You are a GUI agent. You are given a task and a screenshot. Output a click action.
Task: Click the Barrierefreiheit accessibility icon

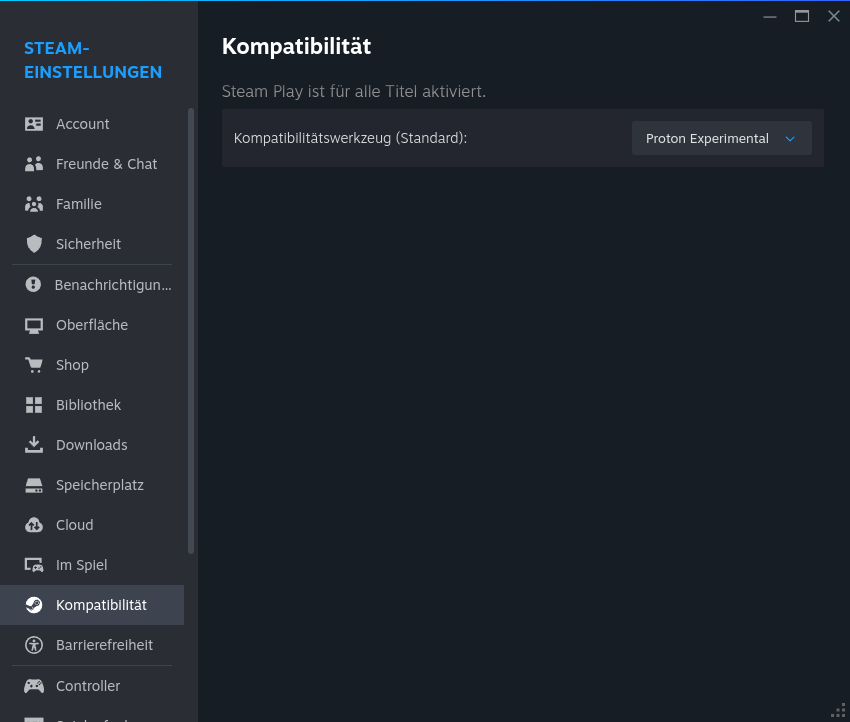34,645
